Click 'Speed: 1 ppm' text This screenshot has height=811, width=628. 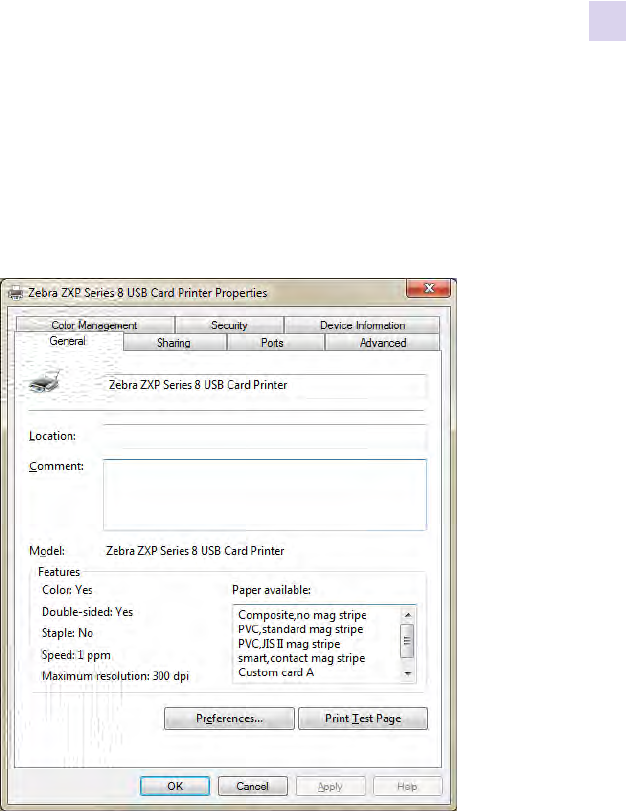[76, 655]
